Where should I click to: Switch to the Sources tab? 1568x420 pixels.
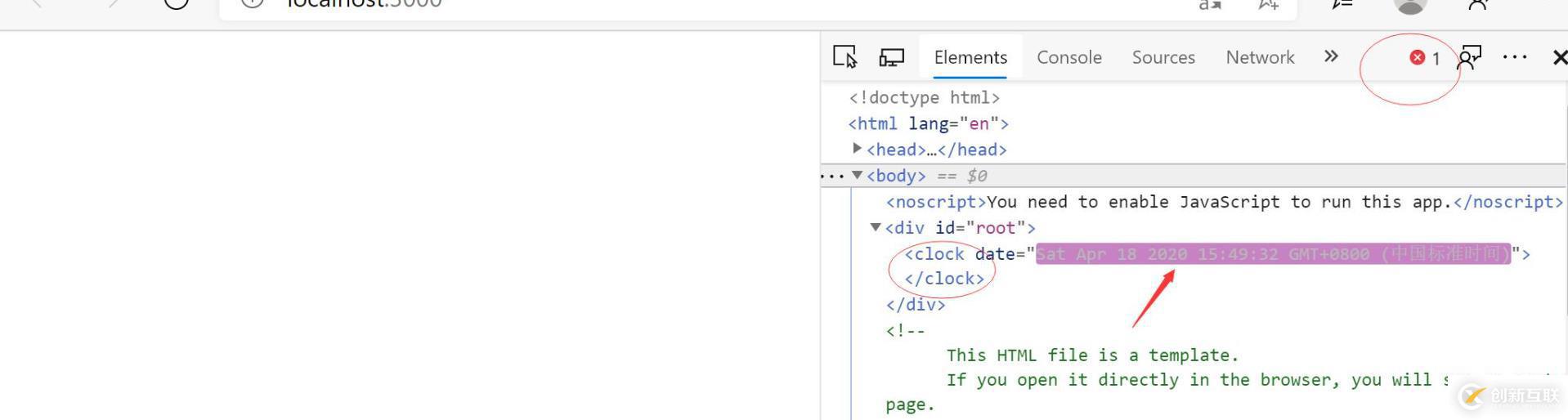click(x=1163, y=57)
